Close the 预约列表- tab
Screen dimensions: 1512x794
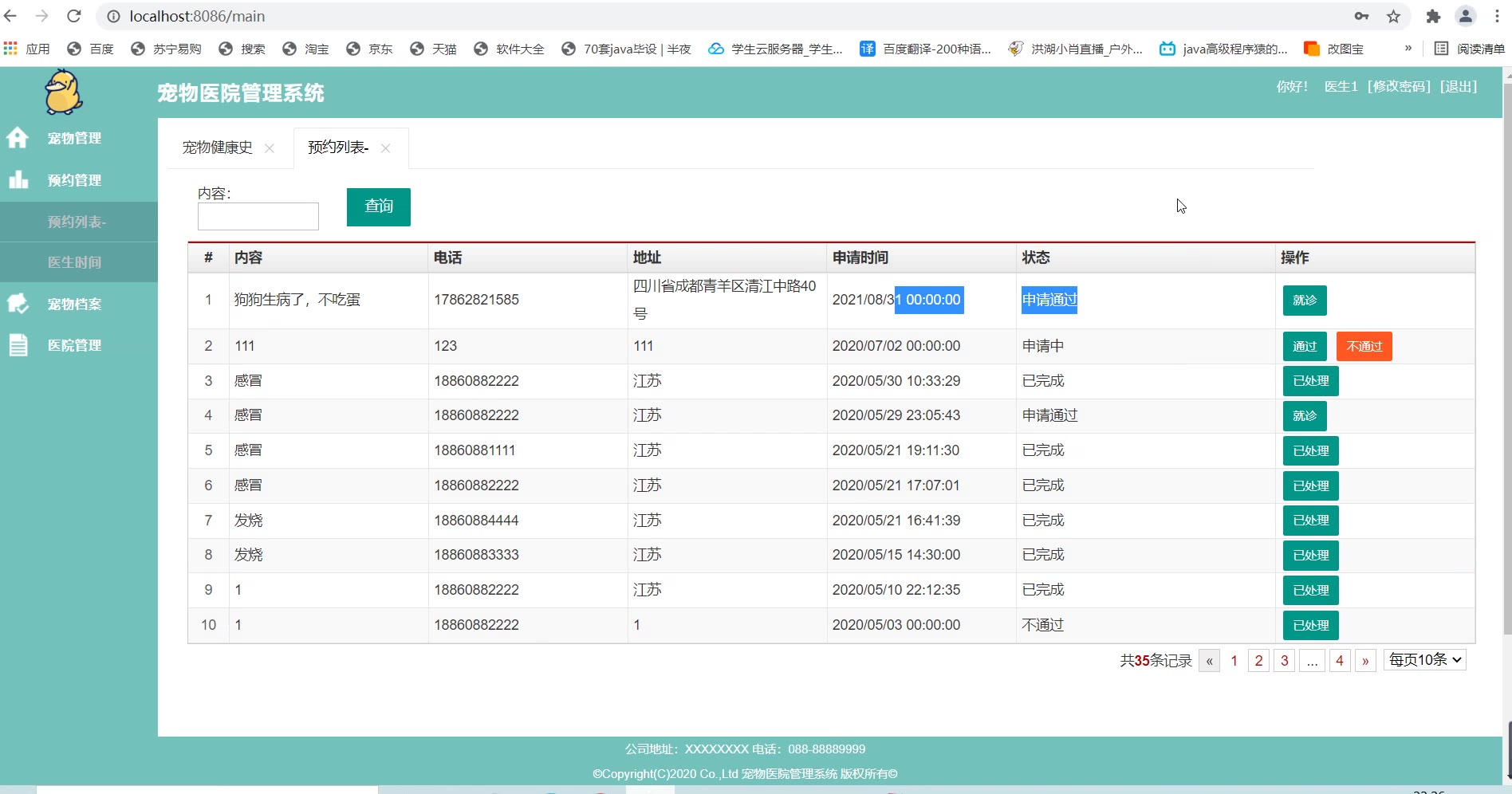tap(386, 148)
